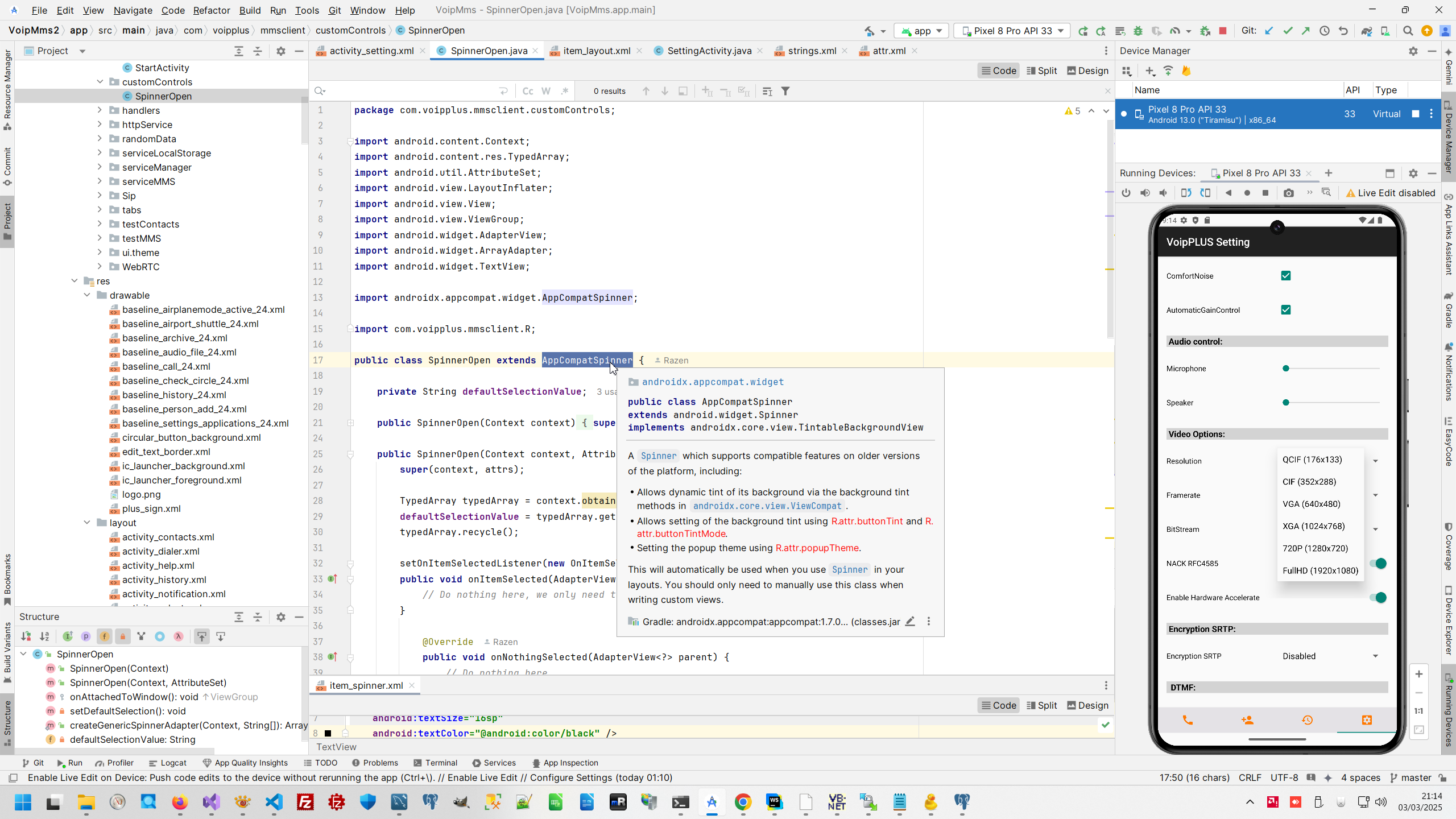
Task: Expand the handlers package folder
Action: click(100, 110)
